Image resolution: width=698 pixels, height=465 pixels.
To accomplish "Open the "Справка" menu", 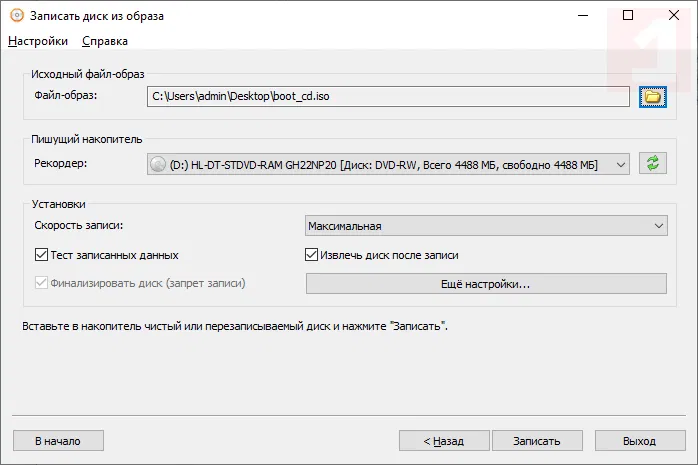I will (x=105, y=41).
